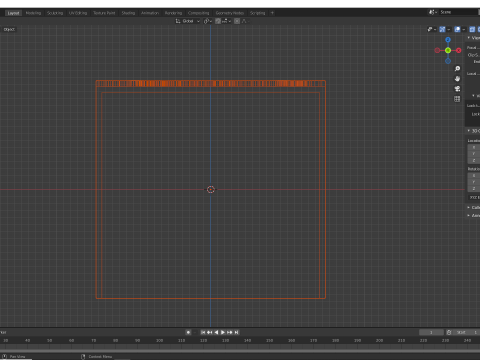
Task: Open the Texture Paint workspace tab
Action: click(x=104, y=13)
